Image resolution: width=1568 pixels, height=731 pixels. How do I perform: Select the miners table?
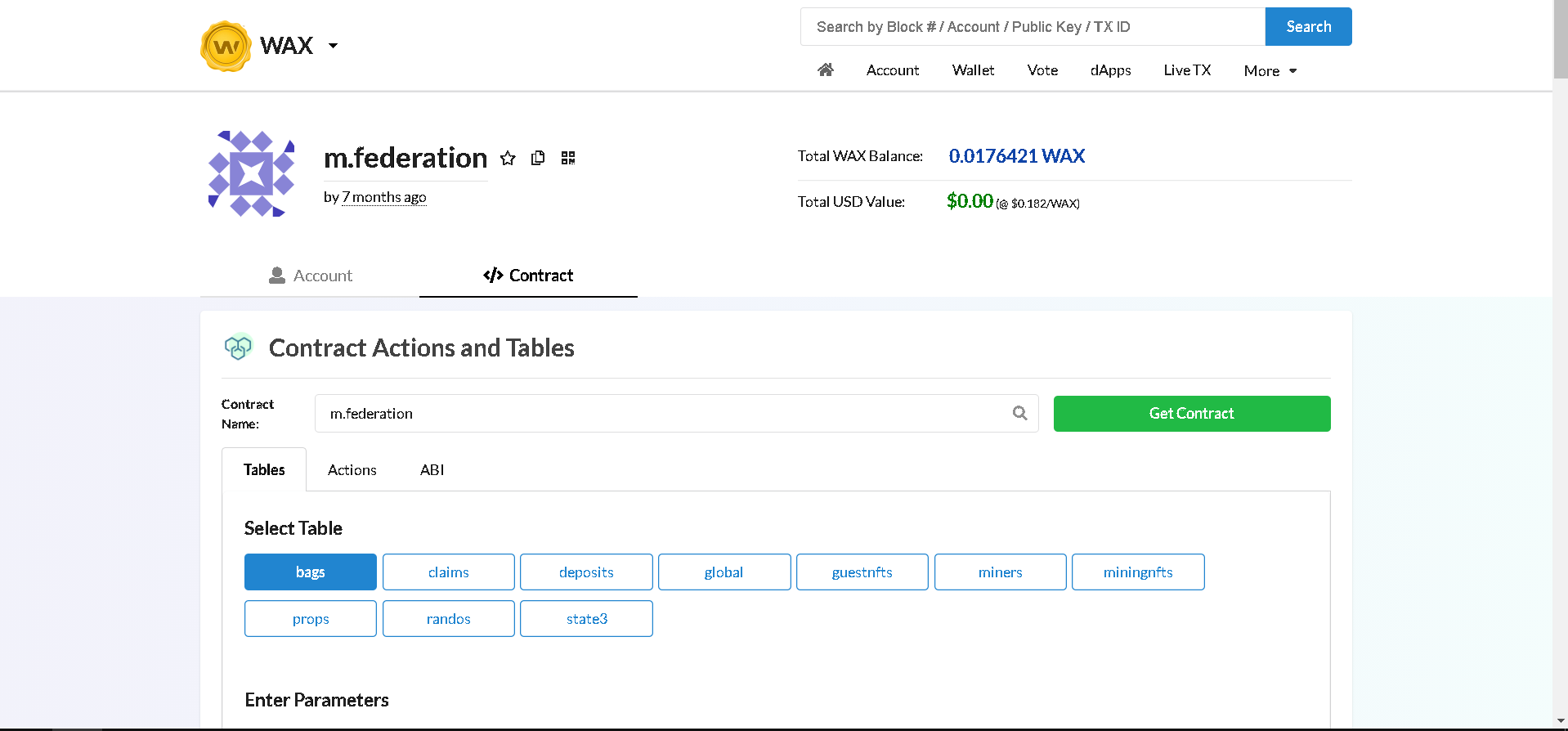[1000, 572]
